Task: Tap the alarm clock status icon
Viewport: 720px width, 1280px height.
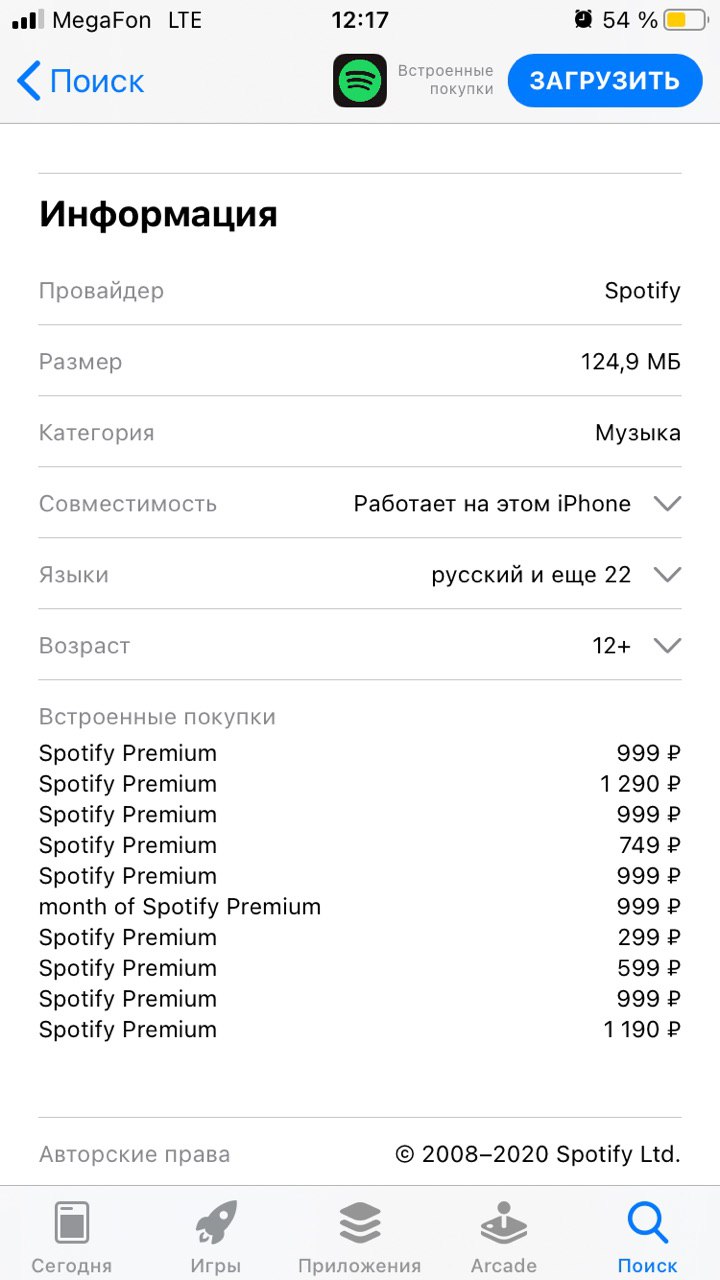Action: pyautogui.click(x=583, y=19)
